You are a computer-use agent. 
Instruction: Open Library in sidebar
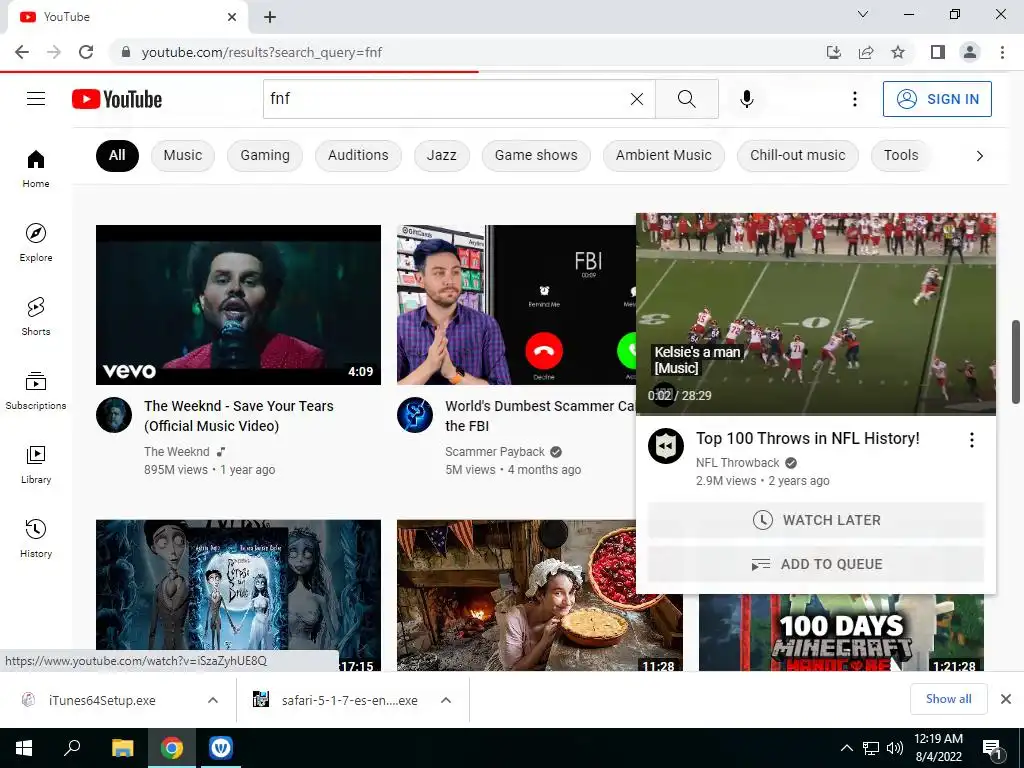(x=36, y=464)
